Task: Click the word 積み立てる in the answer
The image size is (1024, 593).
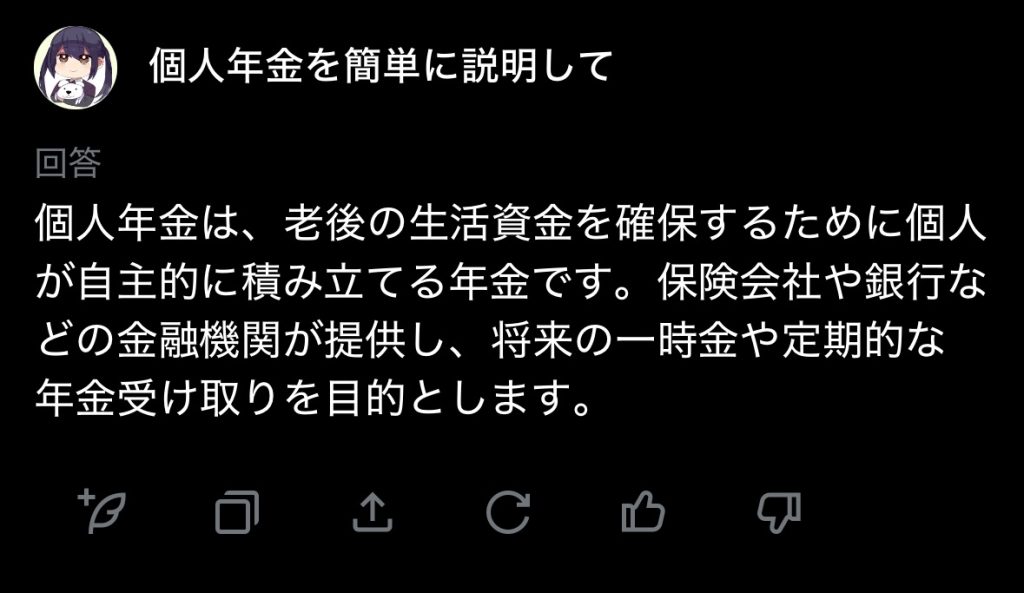Action: click(344, 281)
